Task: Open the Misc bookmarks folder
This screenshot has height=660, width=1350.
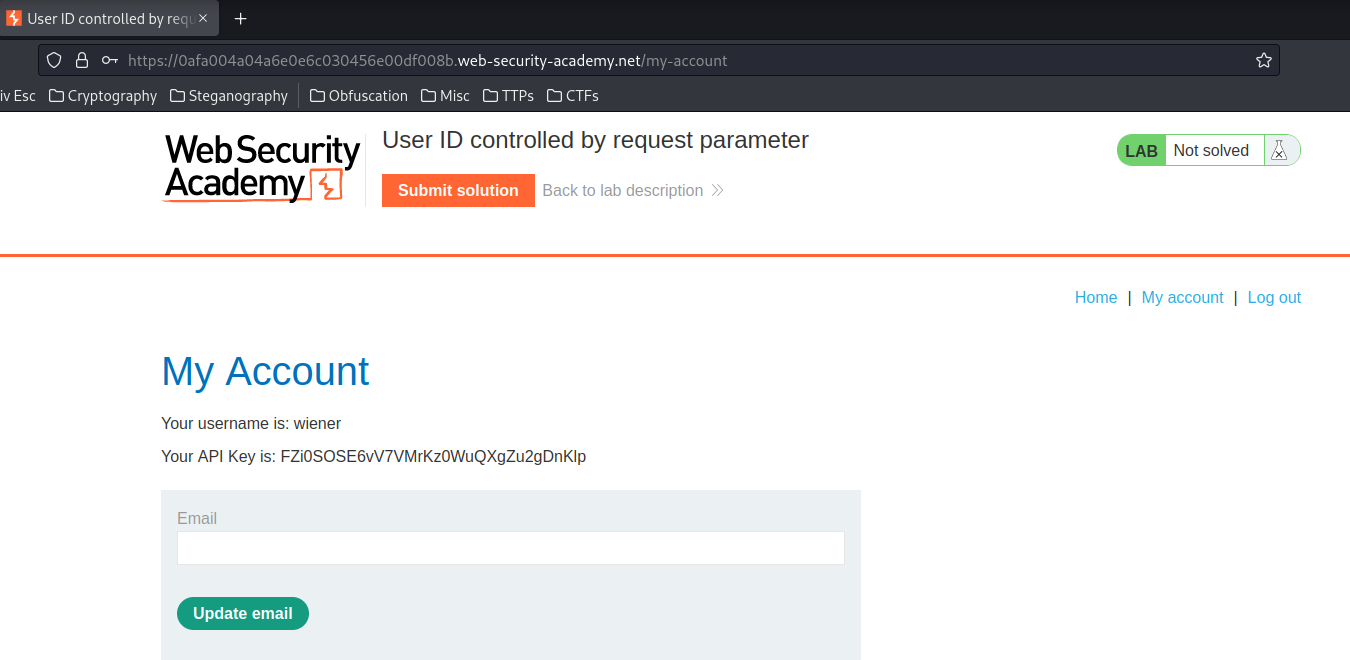Action: pos(445,96)
